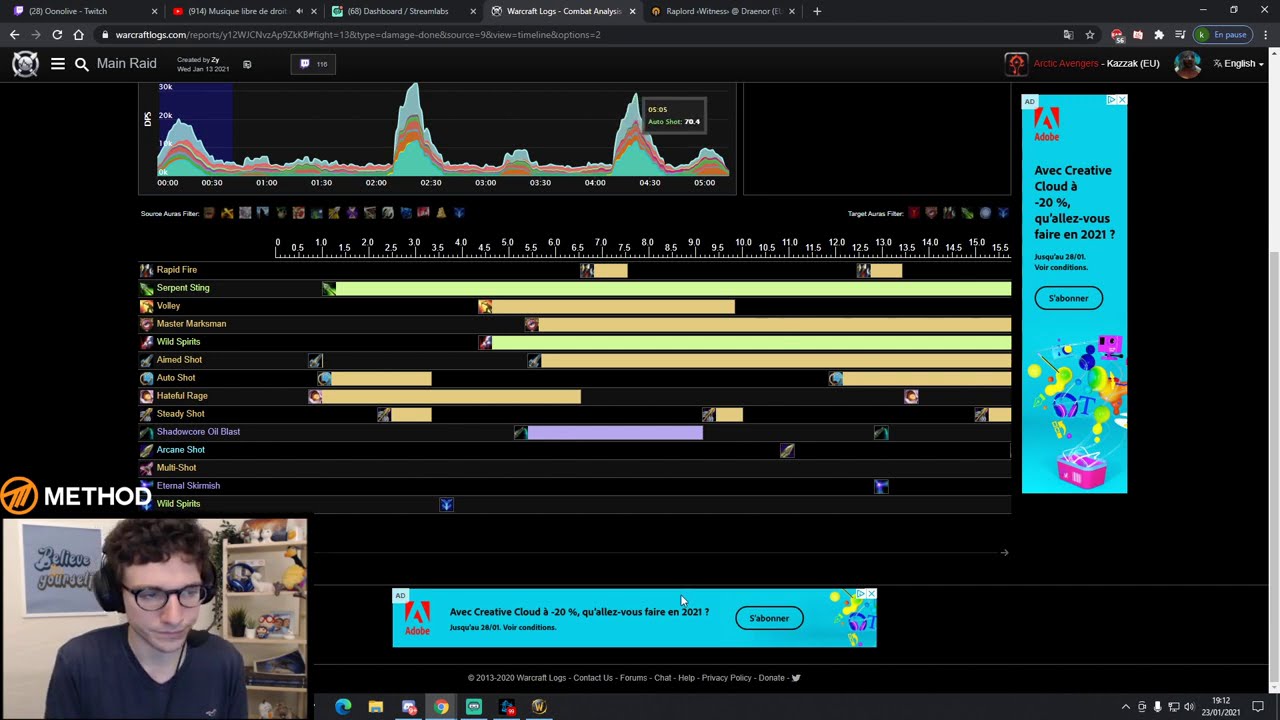Viewport: 1280px width, 720px height.
Task: Open the Warcraft Logs search
Action: click(82, 64)
